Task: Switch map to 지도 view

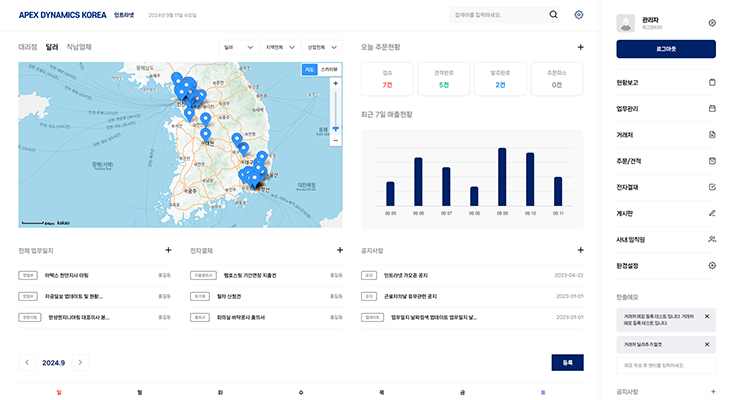Action: coord(310,69)
